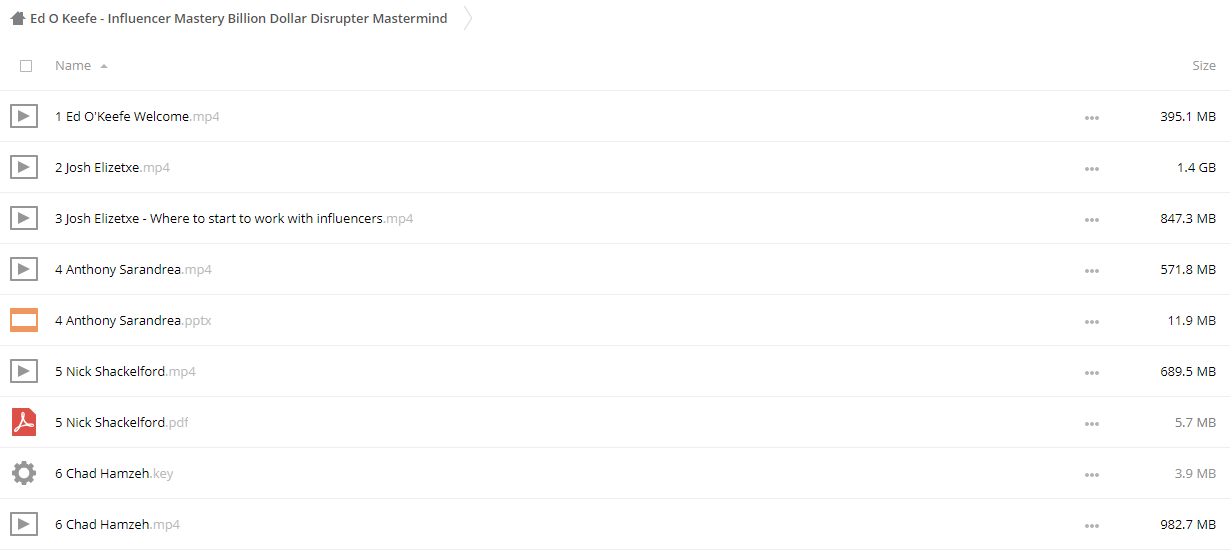
Task: Open 5 Nick Shackelford.pdf file
Action: coord(121,422)
